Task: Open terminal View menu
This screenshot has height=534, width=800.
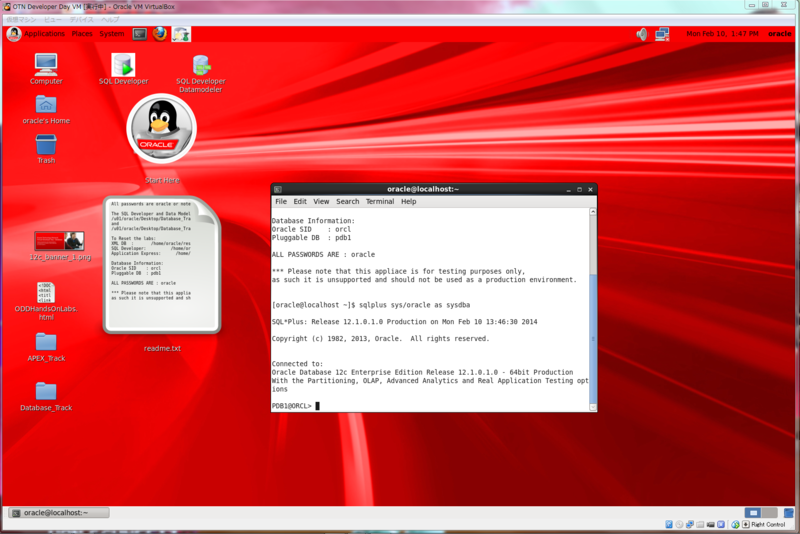Action: tap(321, 201)
